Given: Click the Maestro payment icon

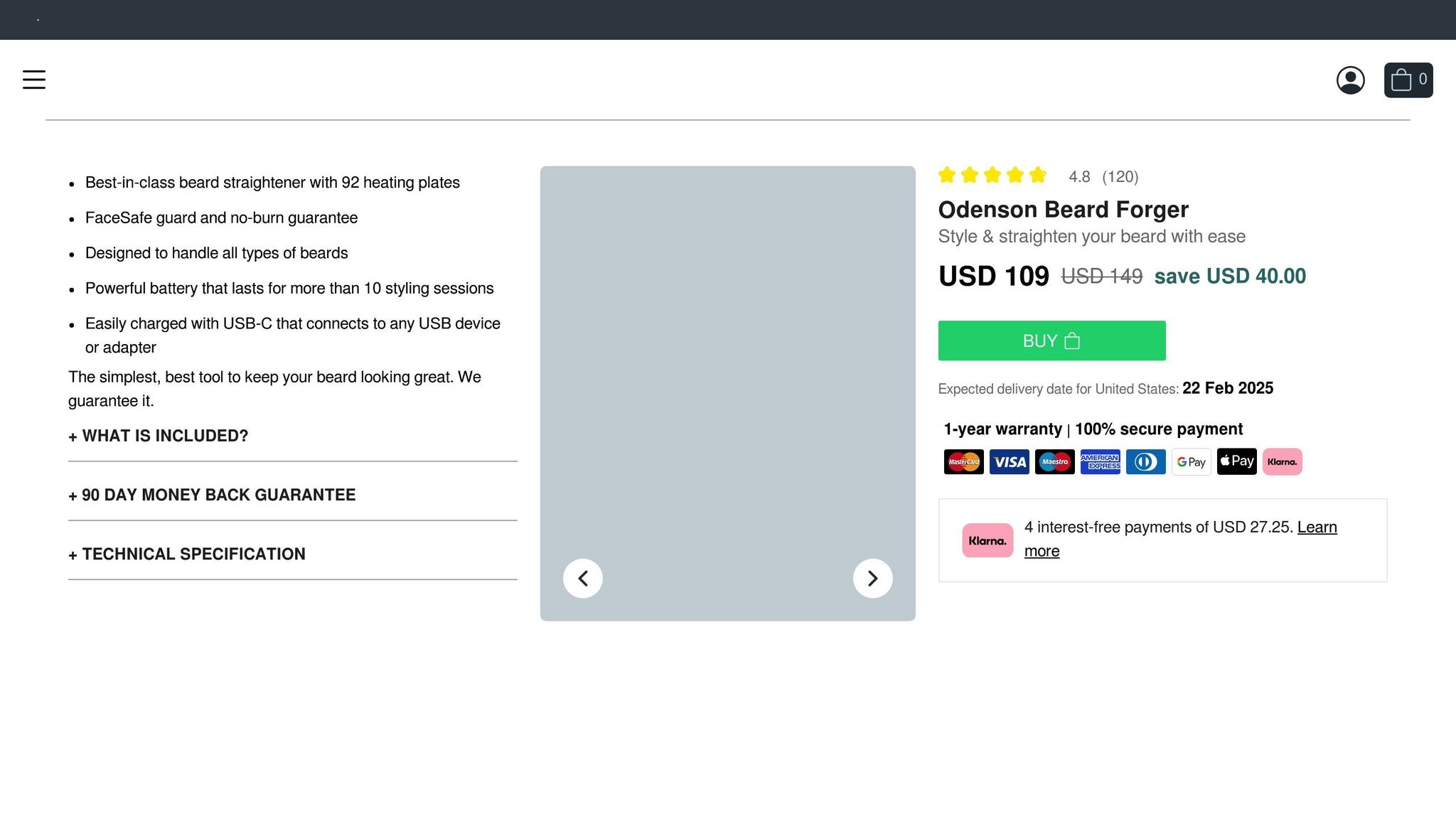Looking at the screenshot, I should point(1054,462).
